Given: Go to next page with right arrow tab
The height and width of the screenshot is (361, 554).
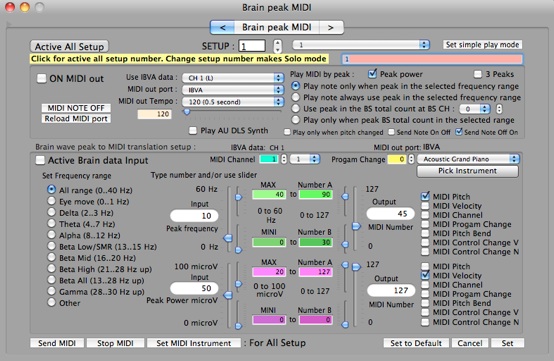Looking at the screenshot, I should 331,27.
